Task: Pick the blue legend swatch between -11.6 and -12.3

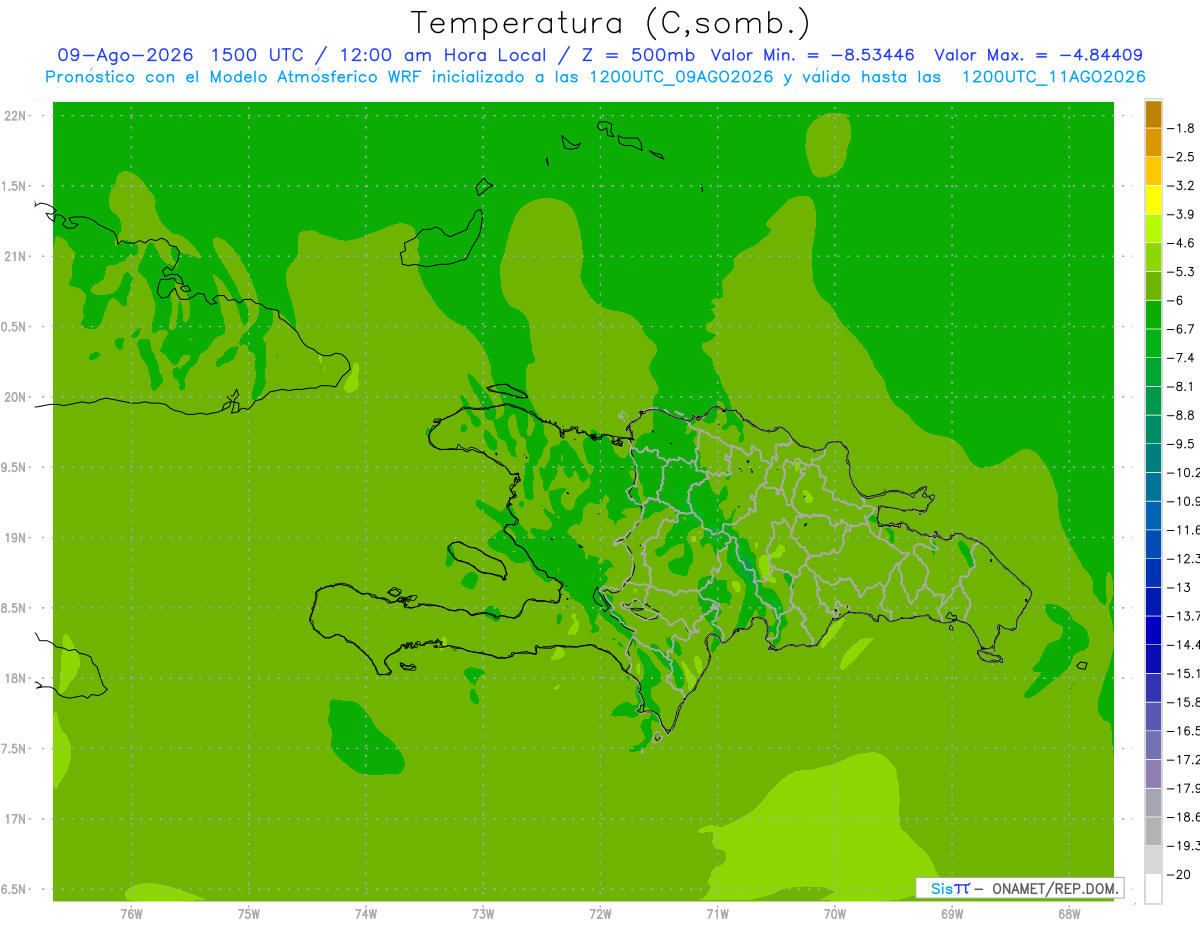Action: tap(1153, 544)
